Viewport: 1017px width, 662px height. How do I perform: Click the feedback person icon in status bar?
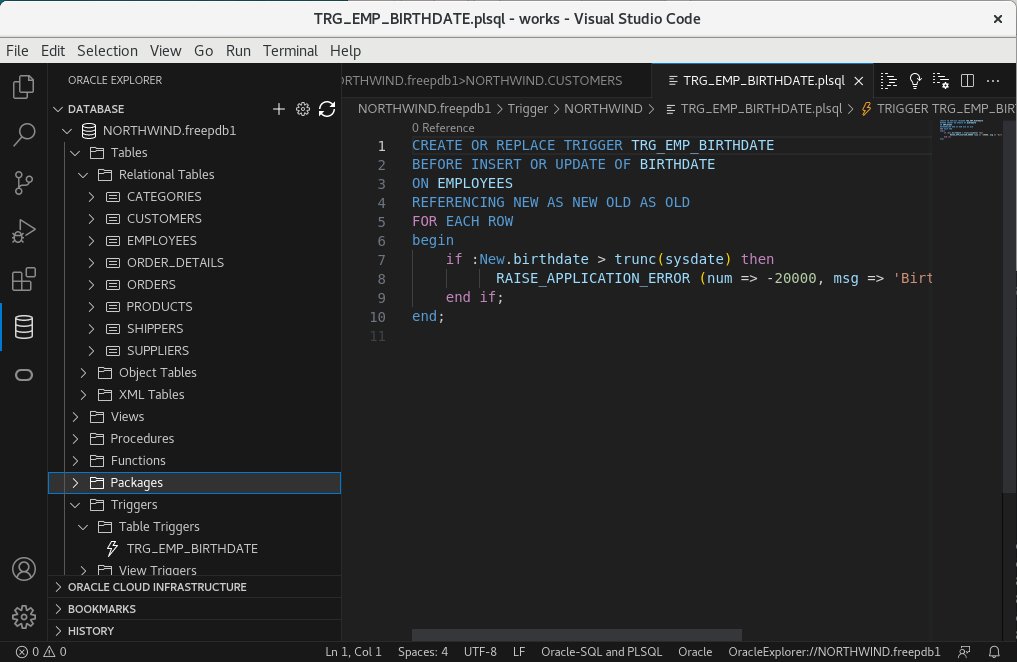point(964,652)
